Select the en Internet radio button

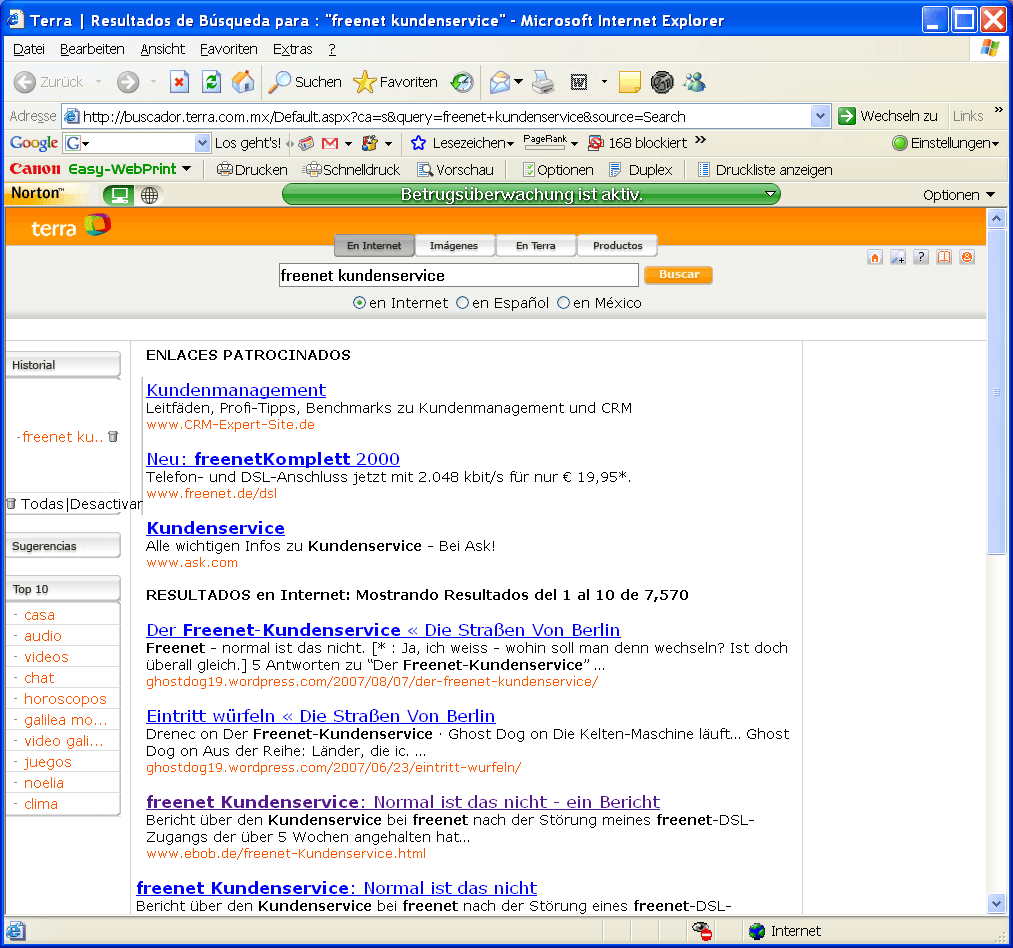(359, 303)
